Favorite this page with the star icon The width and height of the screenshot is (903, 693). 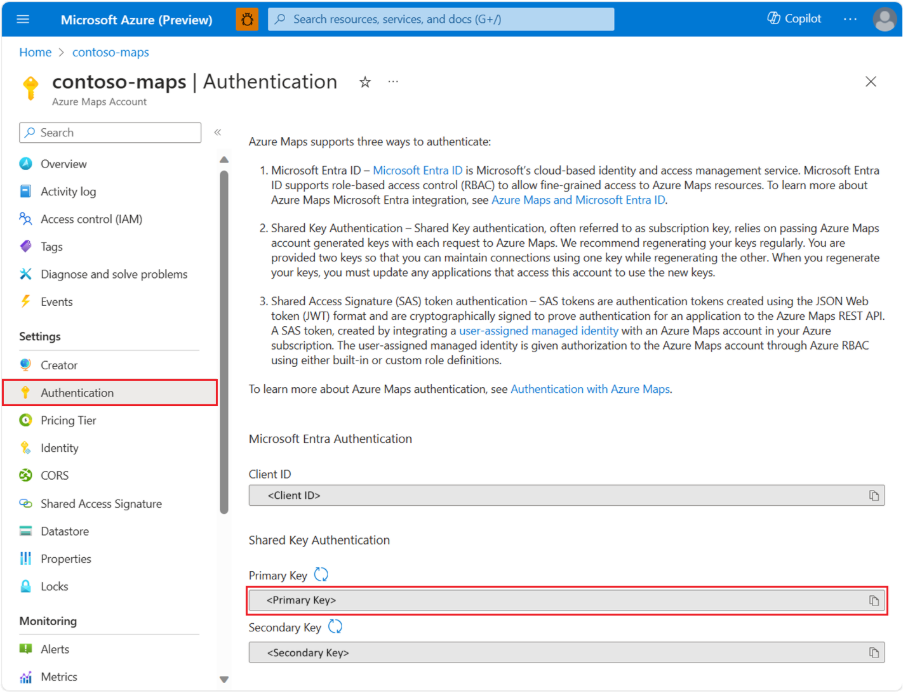[365, 82]
